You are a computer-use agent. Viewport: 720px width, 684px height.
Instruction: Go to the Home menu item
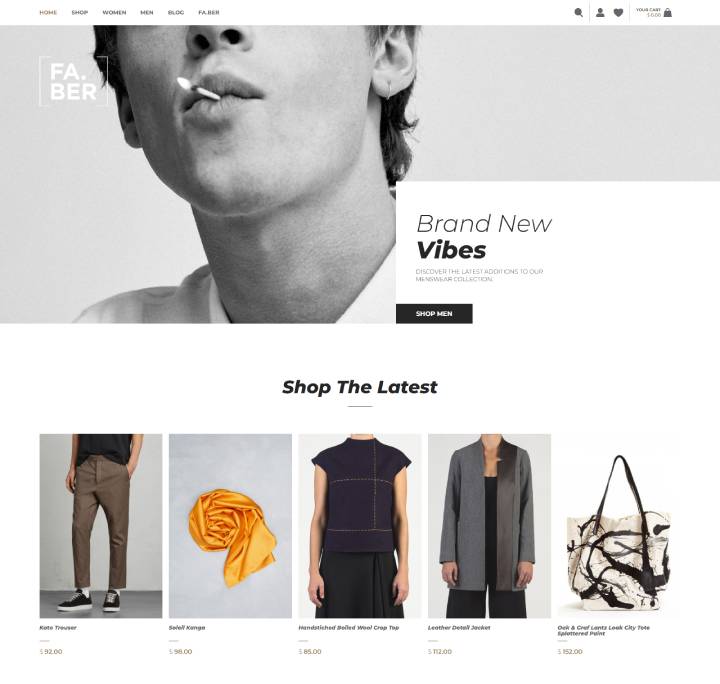[48, 12]
